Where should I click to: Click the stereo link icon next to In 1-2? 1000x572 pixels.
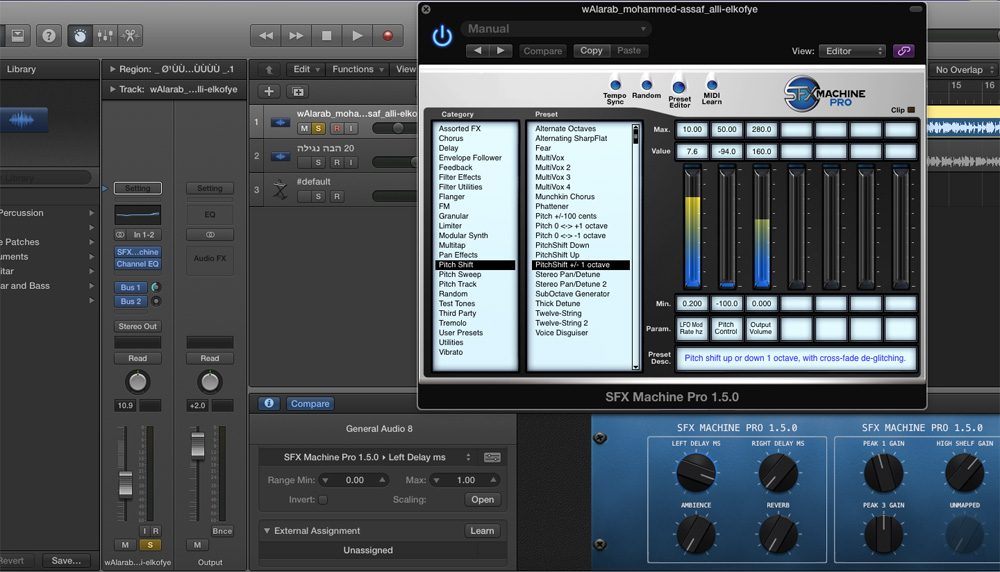[x=120, y=235]
